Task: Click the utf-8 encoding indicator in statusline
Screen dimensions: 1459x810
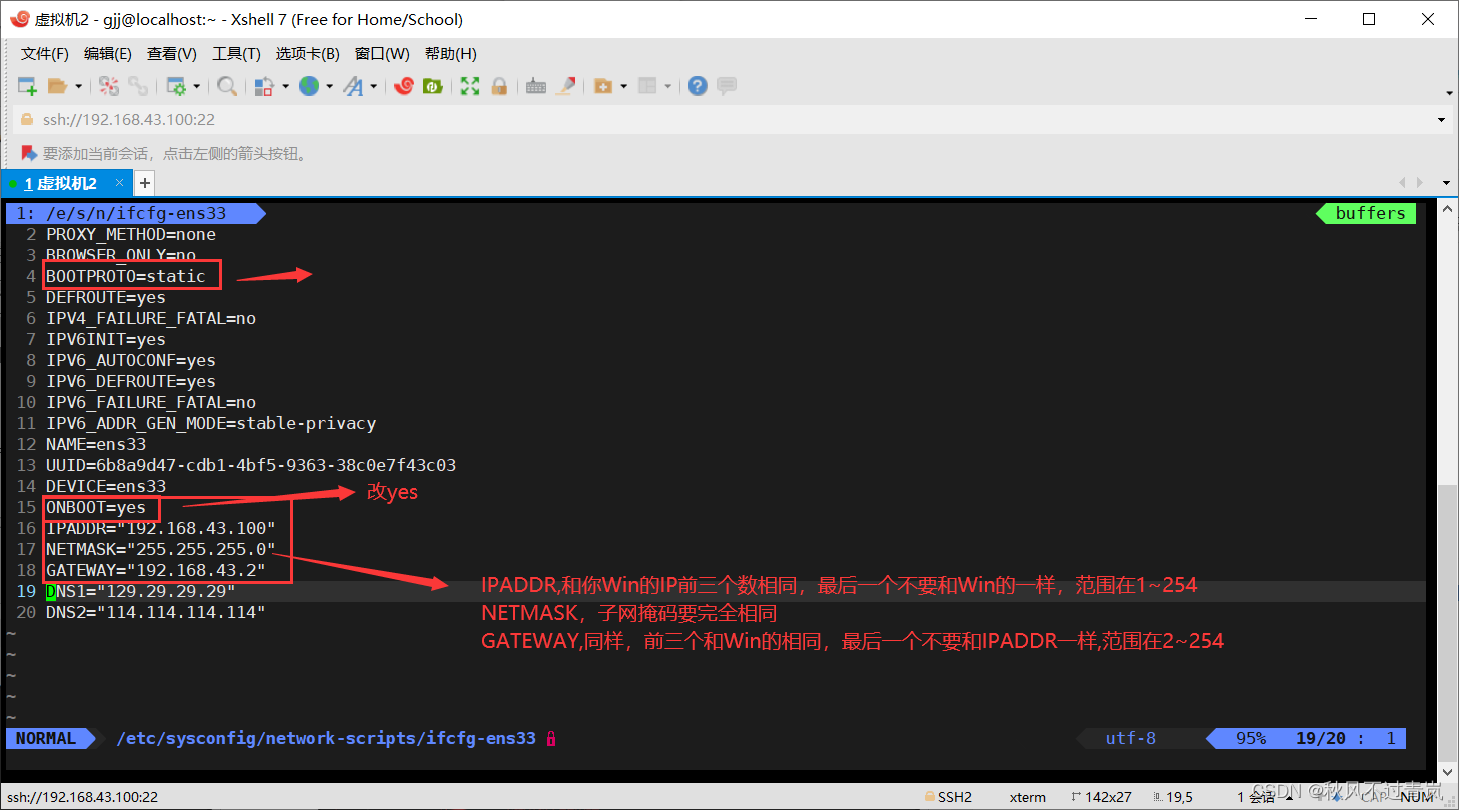Action: click(1131, 738)
